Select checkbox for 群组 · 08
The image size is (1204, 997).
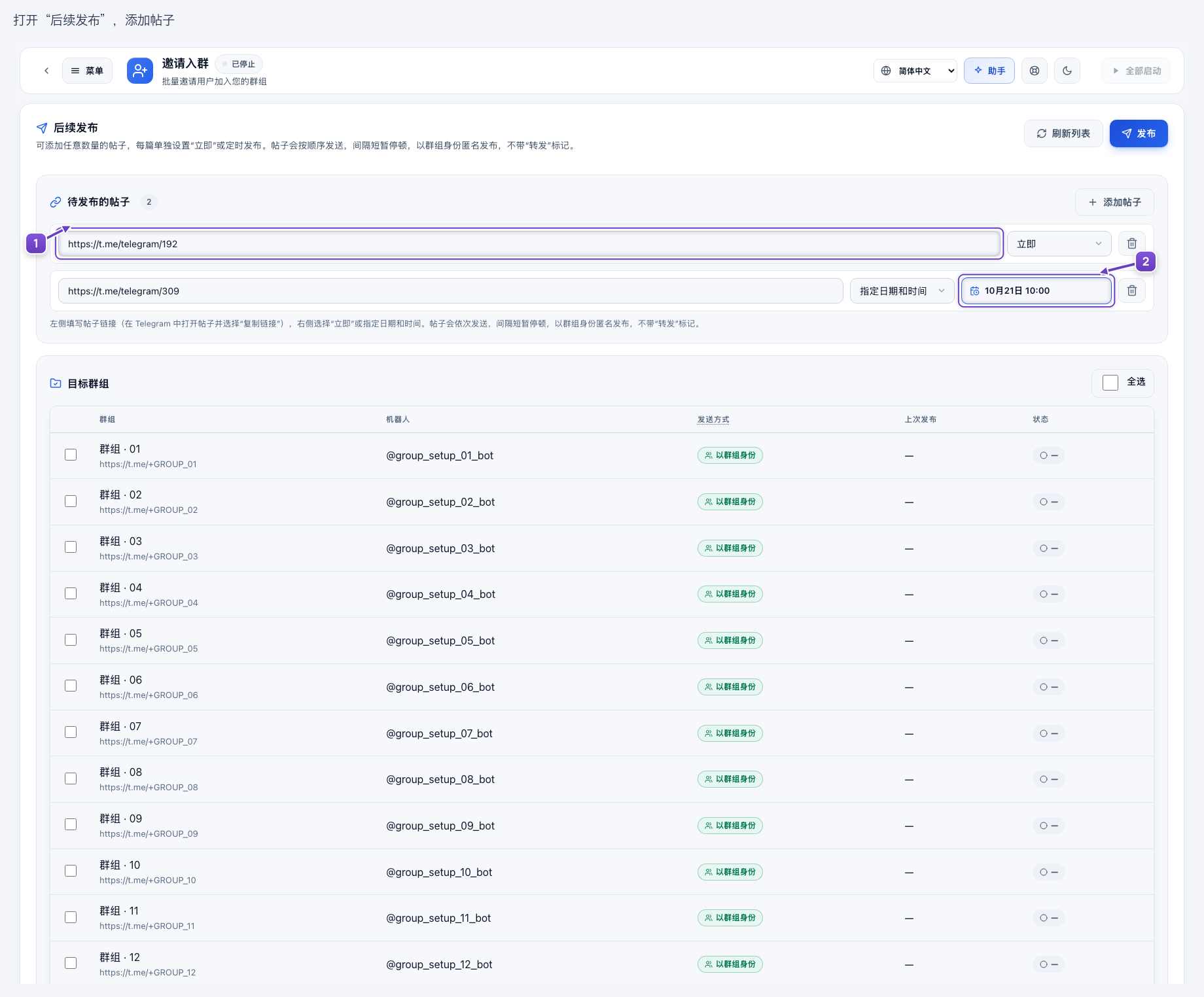71,778
